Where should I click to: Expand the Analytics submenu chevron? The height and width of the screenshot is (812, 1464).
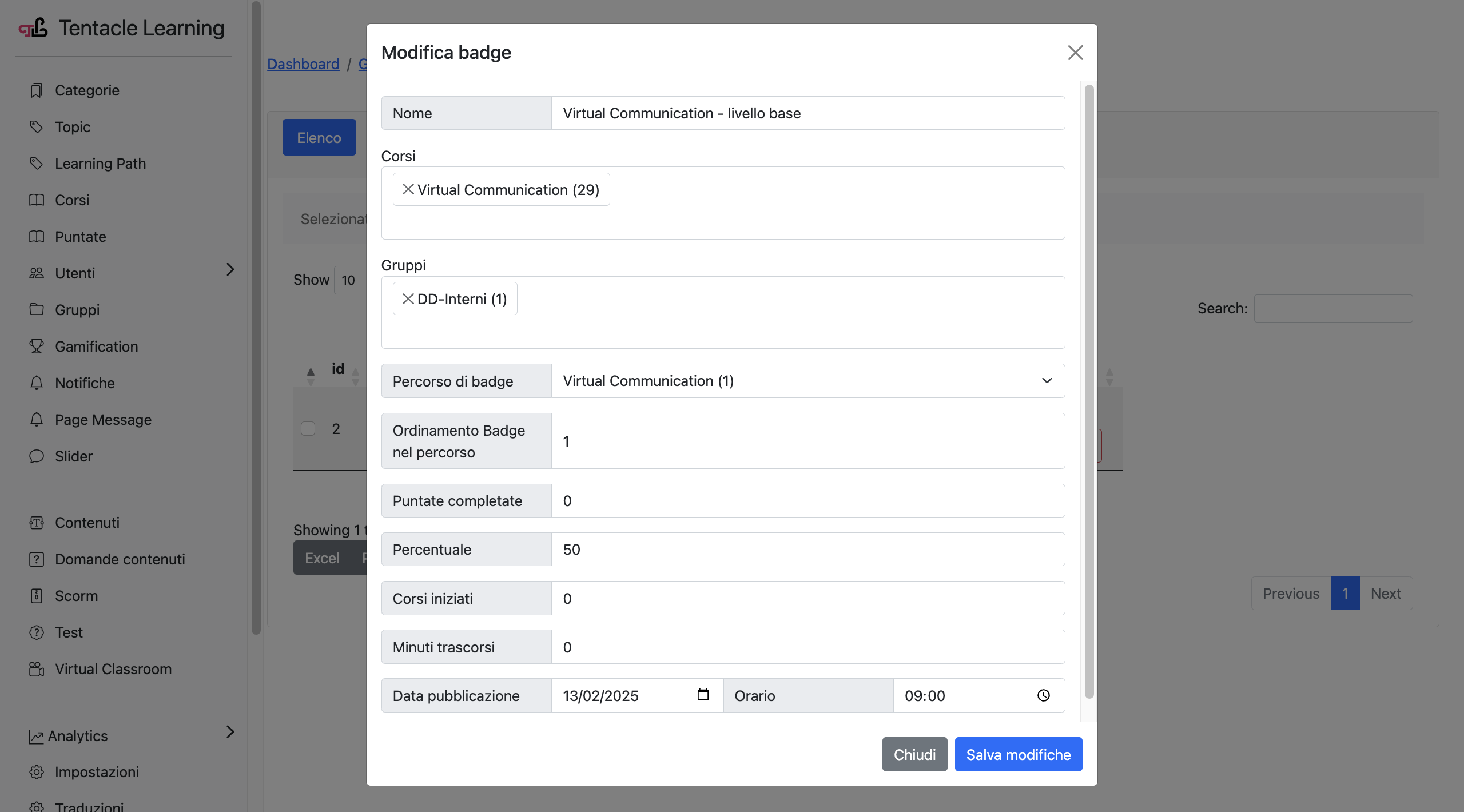(x=230, y=731)
